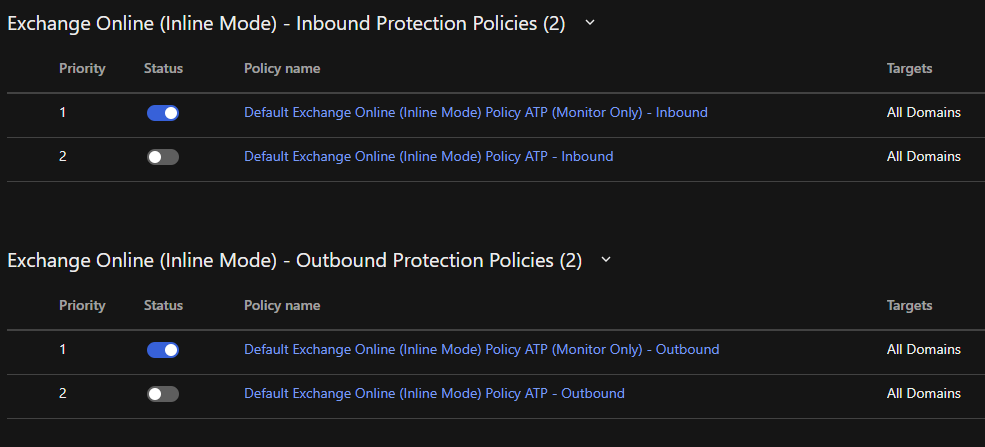
Task: Select All Domains for priority 2 Outbound policy
Action: tap(923, 394)
